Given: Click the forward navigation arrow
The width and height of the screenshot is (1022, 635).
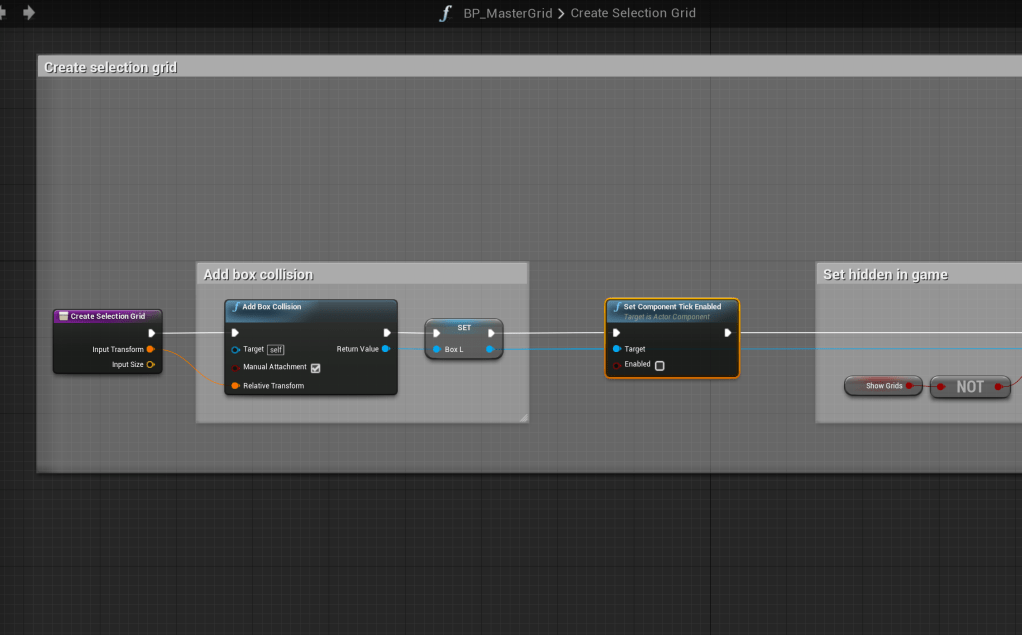Looking at the screenshot, I should click(28, 12).
